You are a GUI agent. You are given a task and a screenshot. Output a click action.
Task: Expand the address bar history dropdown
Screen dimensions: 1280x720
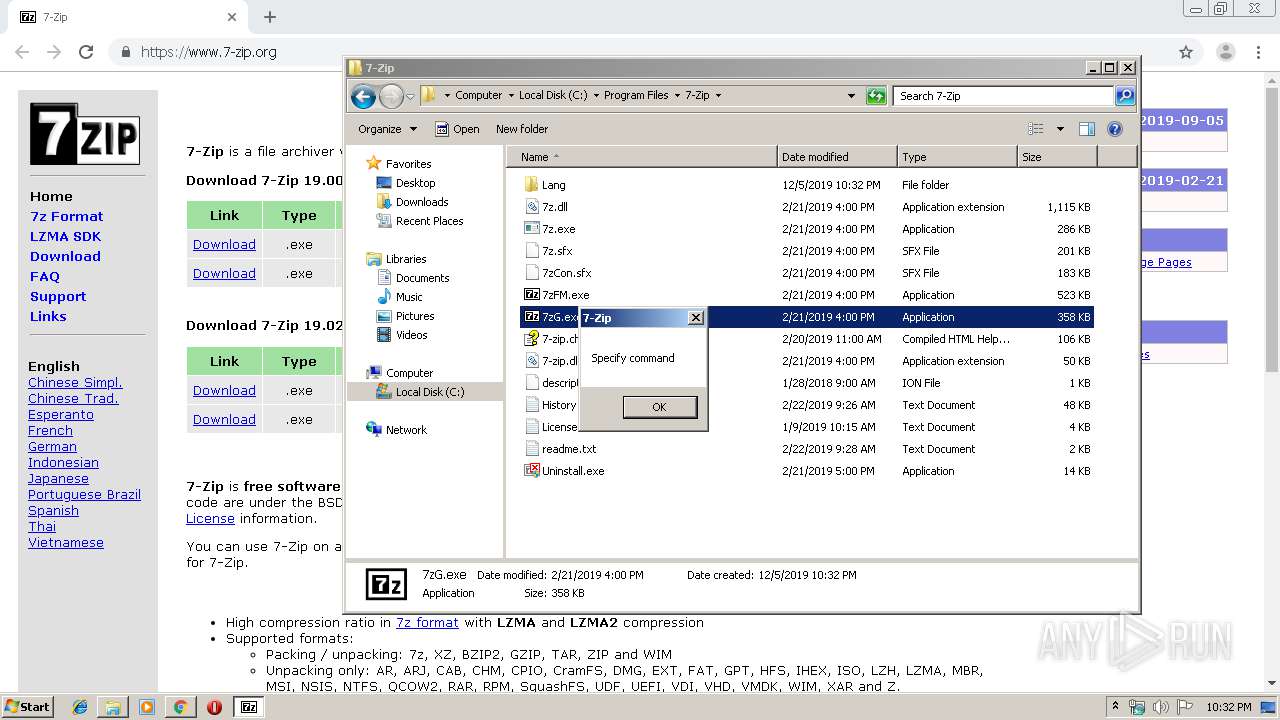click(x=851, y=96)
